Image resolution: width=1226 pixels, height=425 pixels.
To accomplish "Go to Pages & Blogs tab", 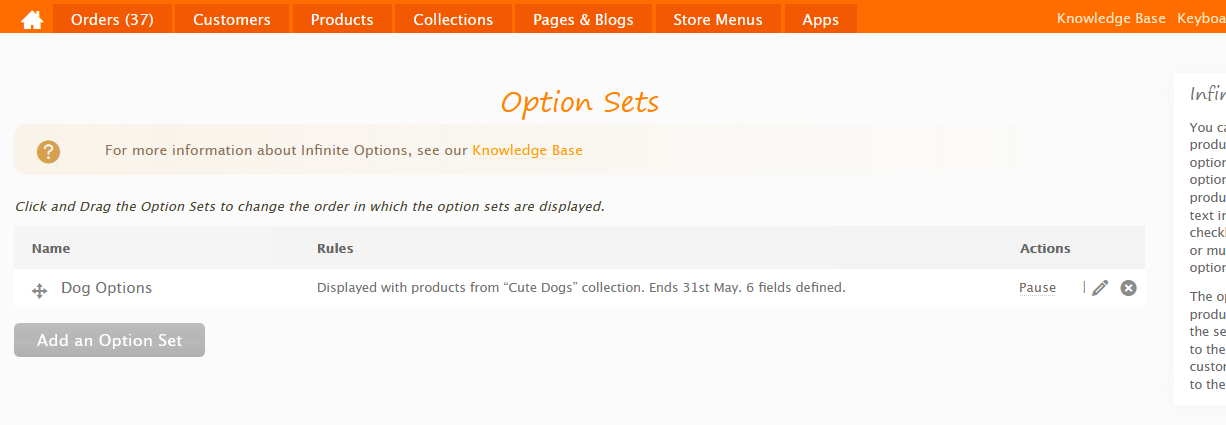I will click(583, 19).
